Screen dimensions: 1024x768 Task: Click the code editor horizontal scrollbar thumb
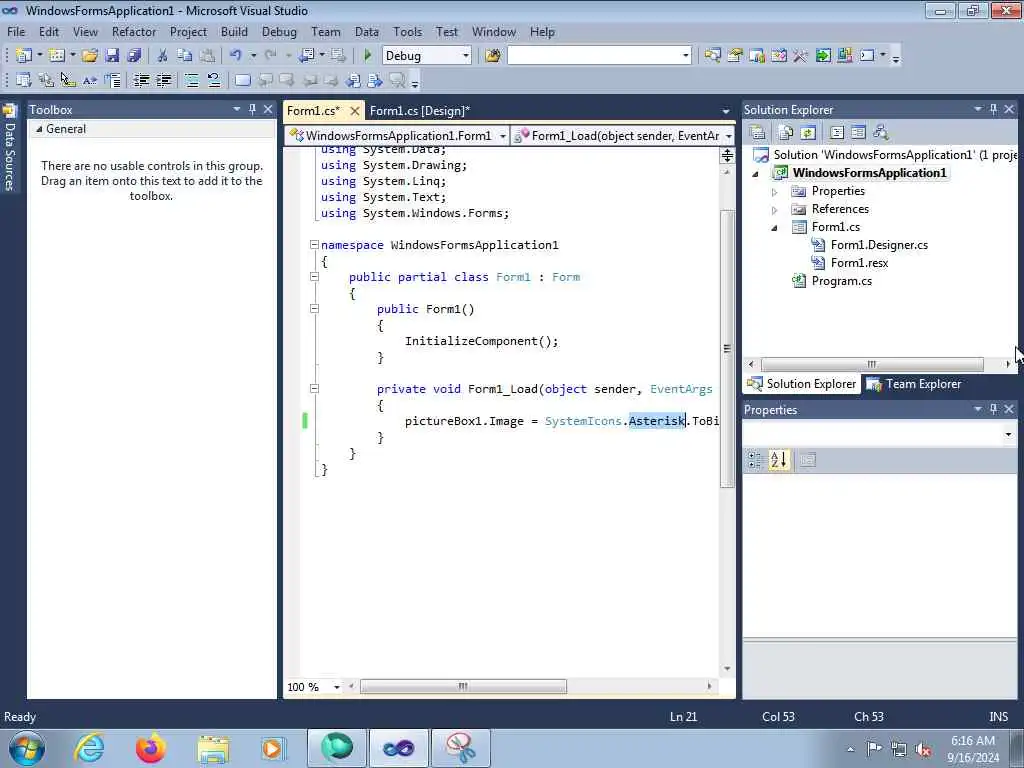(463, 686)
